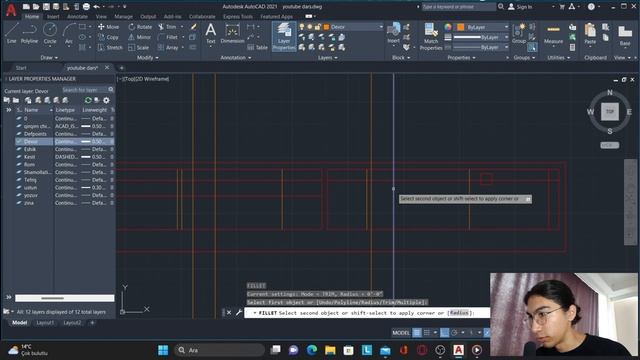Image resolution: width=640 pixels, height=360 pixels.
Task: Activate the Copy command
Action: (x=108, y=37)
